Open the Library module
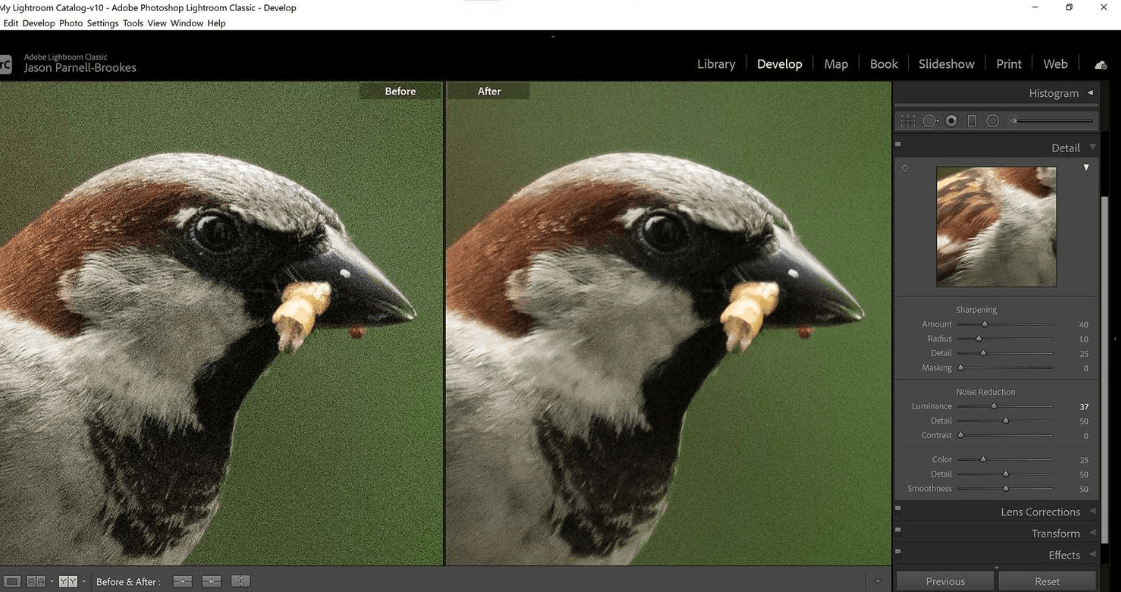Image resolution: width=1121 pixels, height=592 pixels. 716,64
